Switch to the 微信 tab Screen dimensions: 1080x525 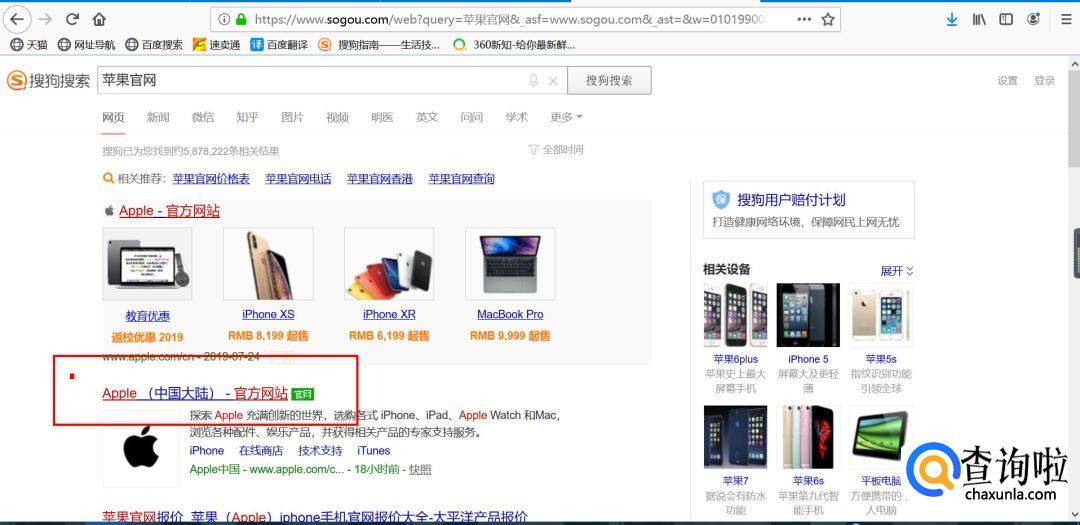(x=202, y=117)
